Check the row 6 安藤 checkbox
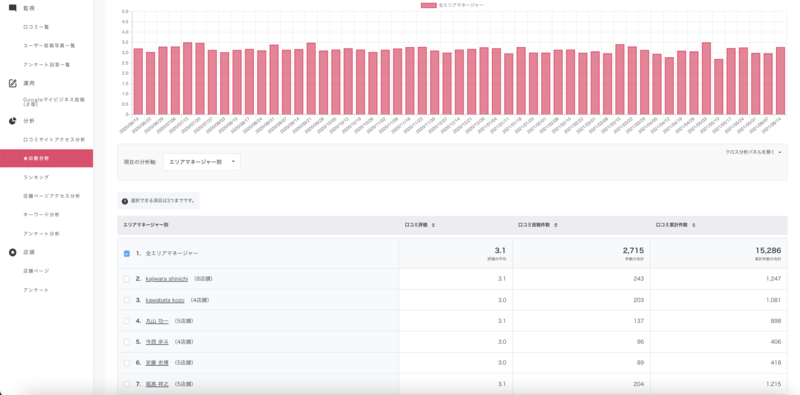800x395 pixels. [127, 363]
